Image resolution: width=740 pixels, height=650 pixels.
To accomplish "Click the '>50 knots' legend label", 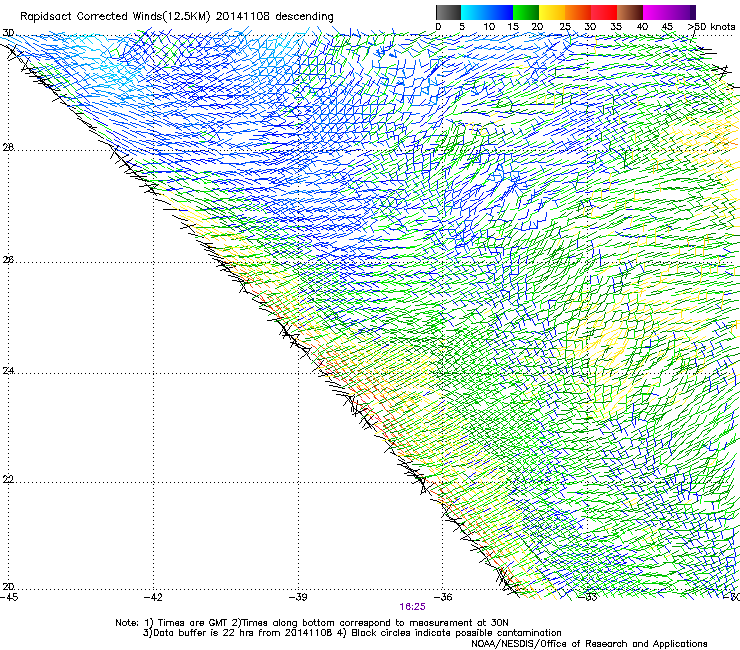I will tap(711, 27).
